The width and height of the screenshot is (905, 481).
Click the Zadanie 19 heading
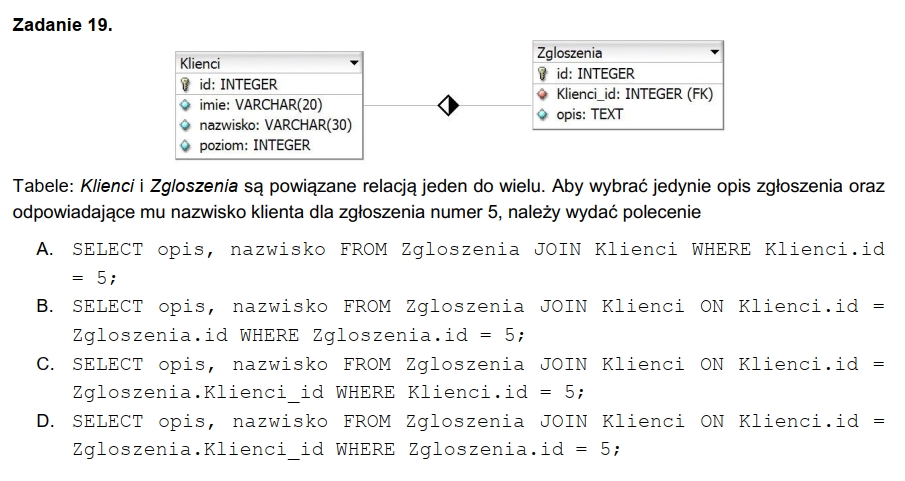coord(62,24)
